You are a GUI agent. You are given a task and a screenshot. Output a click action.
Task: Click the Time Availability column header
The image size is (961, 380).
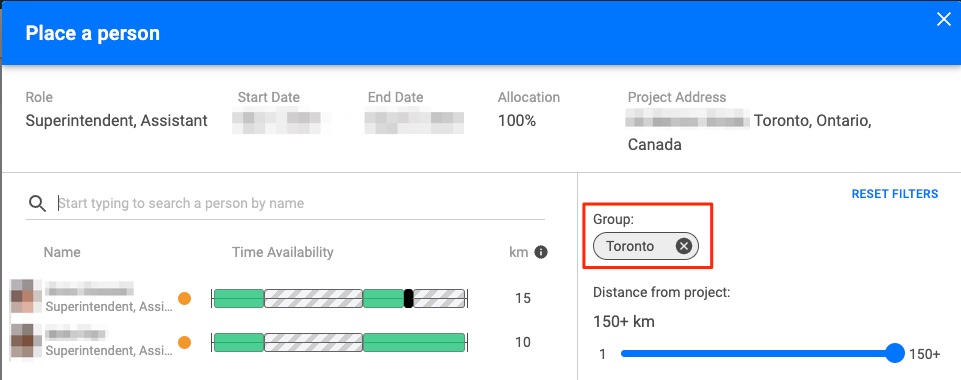click(283, 252)
